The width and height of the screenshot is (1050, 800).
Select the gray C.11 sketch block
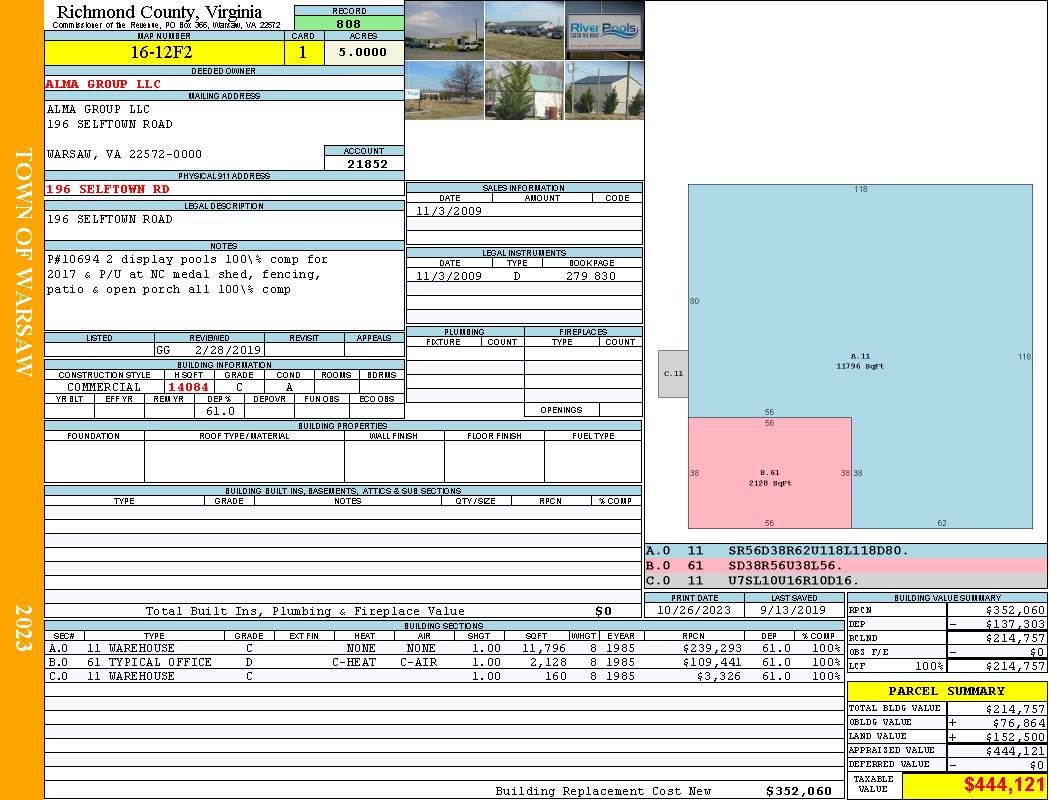[x=673, y=374]
